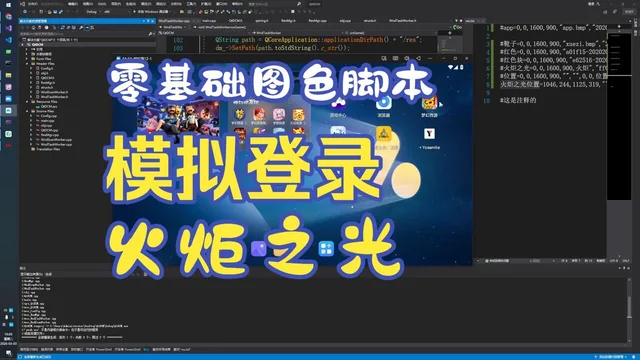The width and height of the screenshot is (640, 360).
Task: Select ResMgr.cpp in Solution Explorer
Action: coord(49,135)
